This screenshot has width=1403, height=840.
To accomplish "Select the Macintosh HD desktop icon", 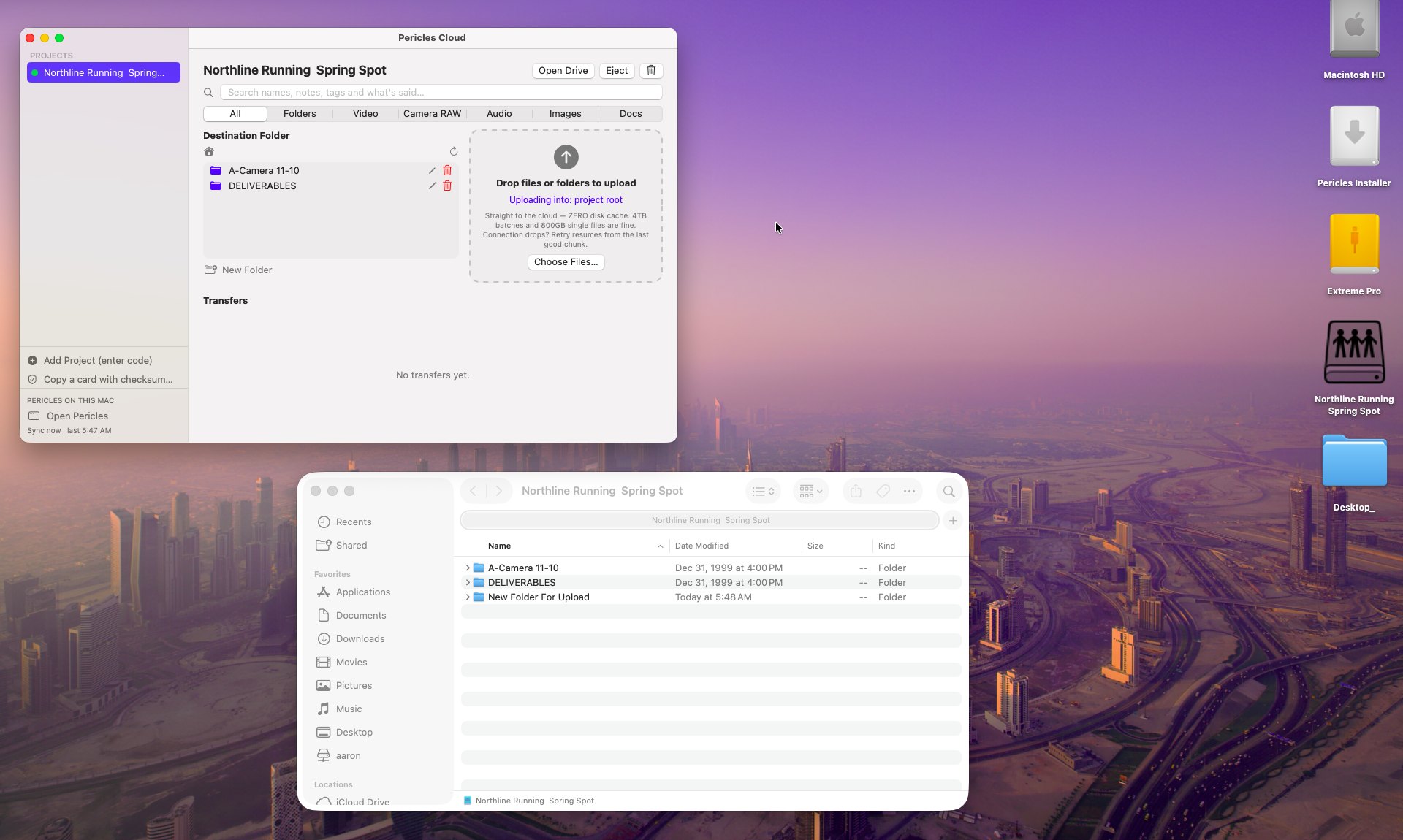I will (x=1354, y=29).
